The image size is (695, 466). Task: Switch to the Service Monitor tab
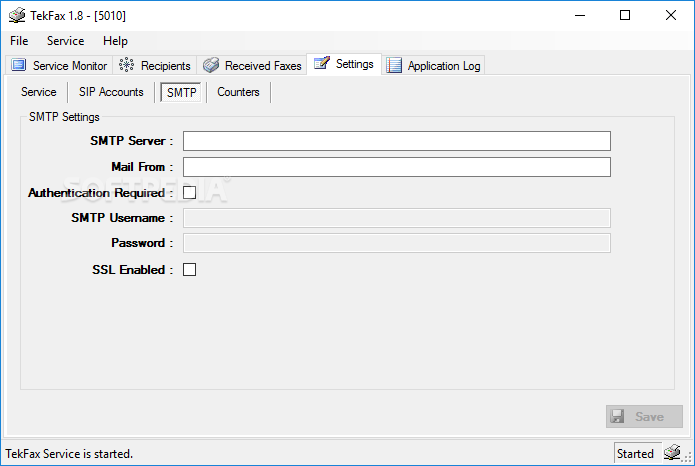[59, 66]
